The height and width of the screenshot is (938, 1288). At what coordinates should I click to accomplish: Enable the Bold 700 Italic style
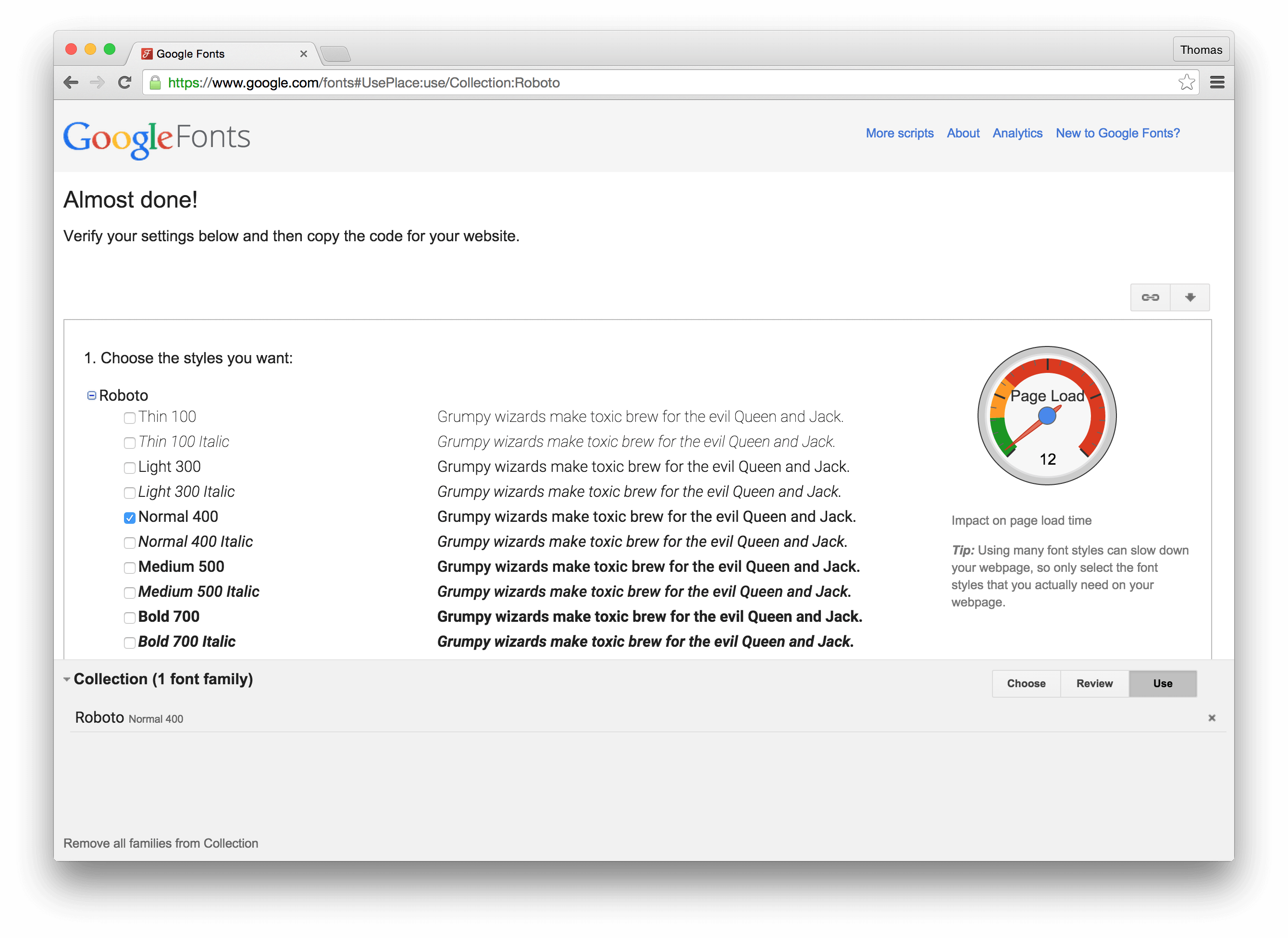(129, 643)
